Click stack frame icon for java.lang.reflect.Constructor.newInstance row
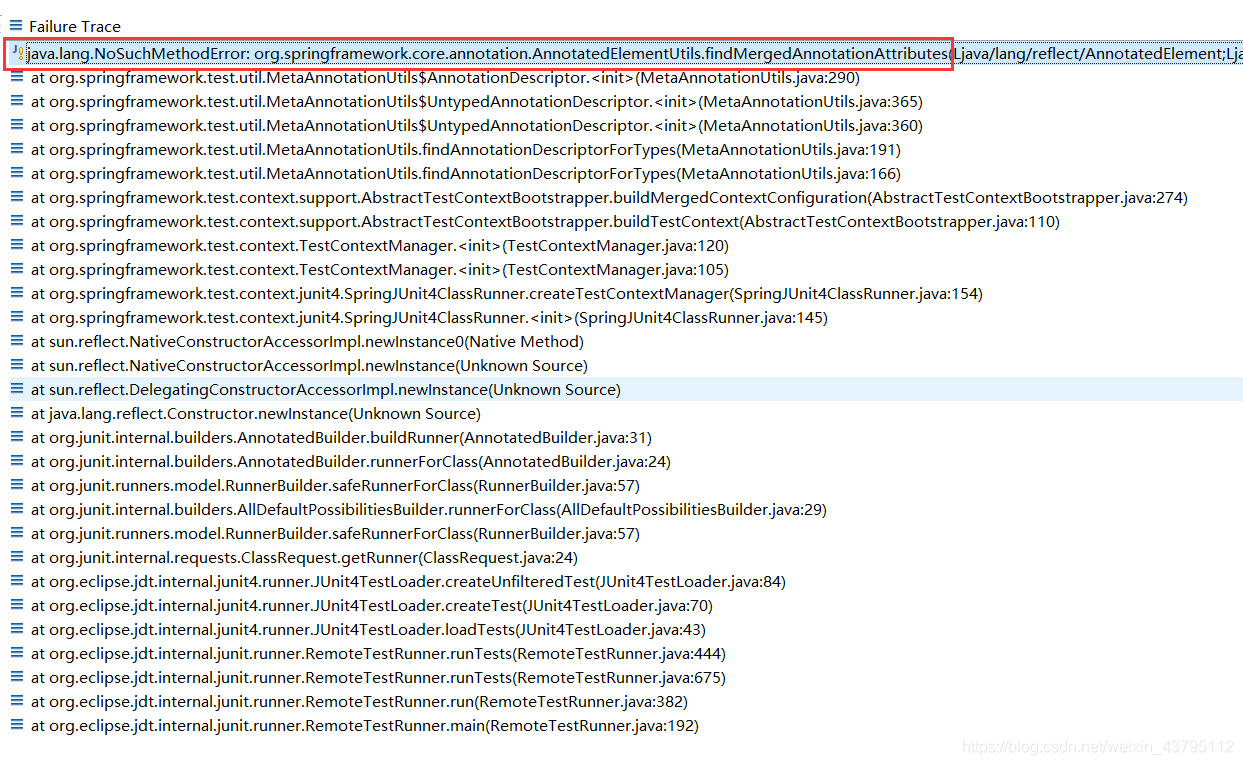Screen dimensions: 1243x765 (16, 413)
